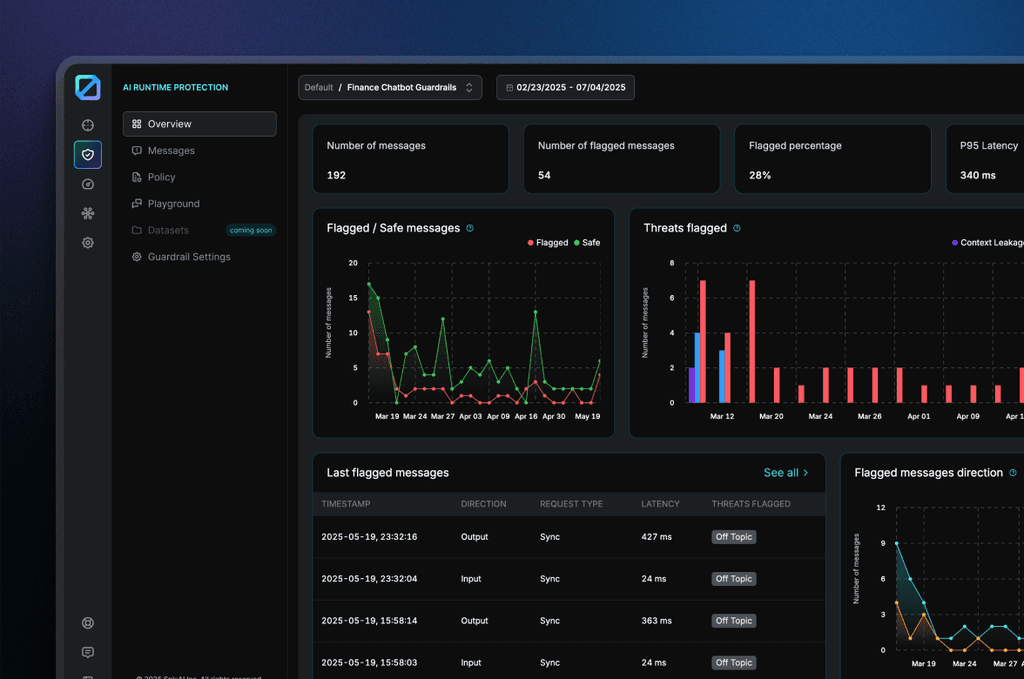Click the target icon at top of icon rail
The width and height of the screenshot is (1024, 679).
coord(87,125)
